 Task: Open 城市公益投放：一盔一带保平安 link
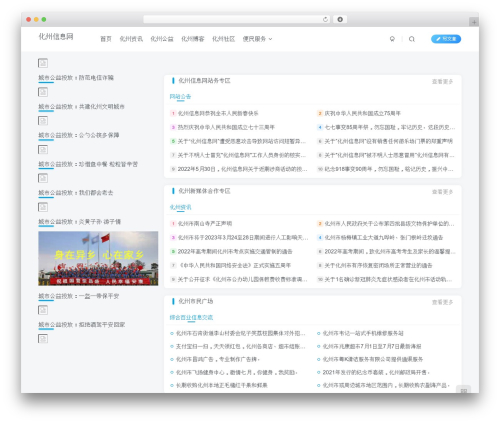(x=79, y=296)
